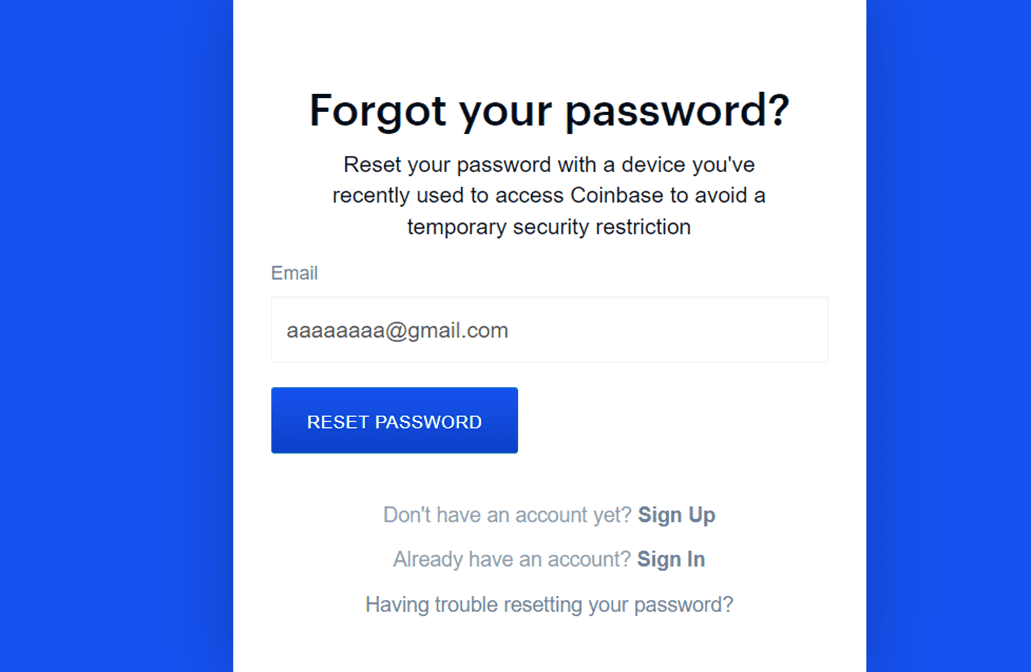The image size is (1031, 672).
Task: Click 'recently used to access' description text
Action: click(448, 195)
